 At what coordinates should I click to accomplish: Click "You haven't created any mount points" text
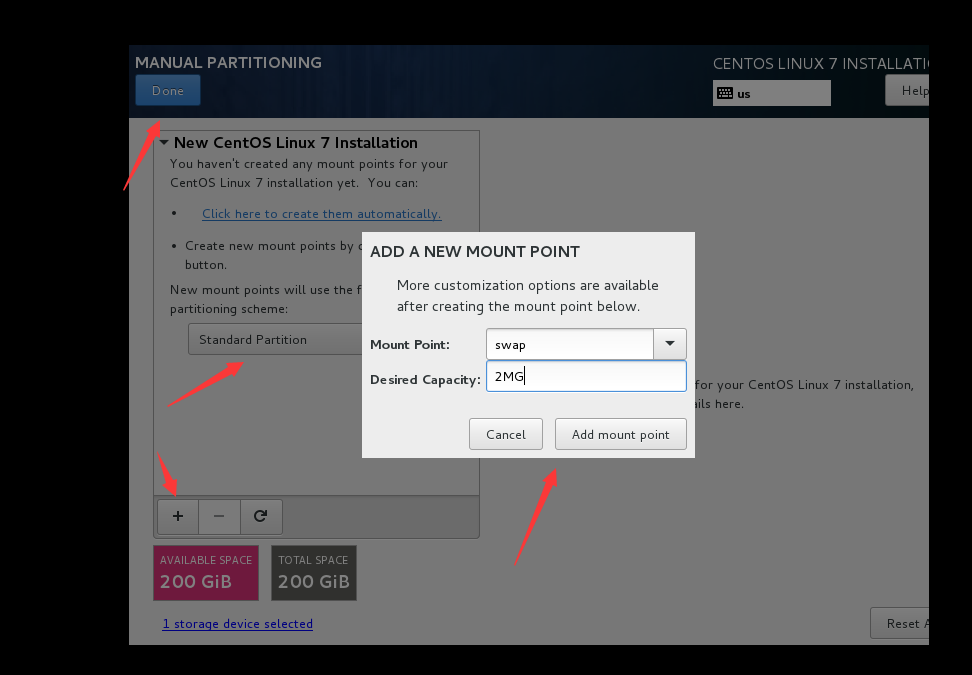[x=309, y=164]
